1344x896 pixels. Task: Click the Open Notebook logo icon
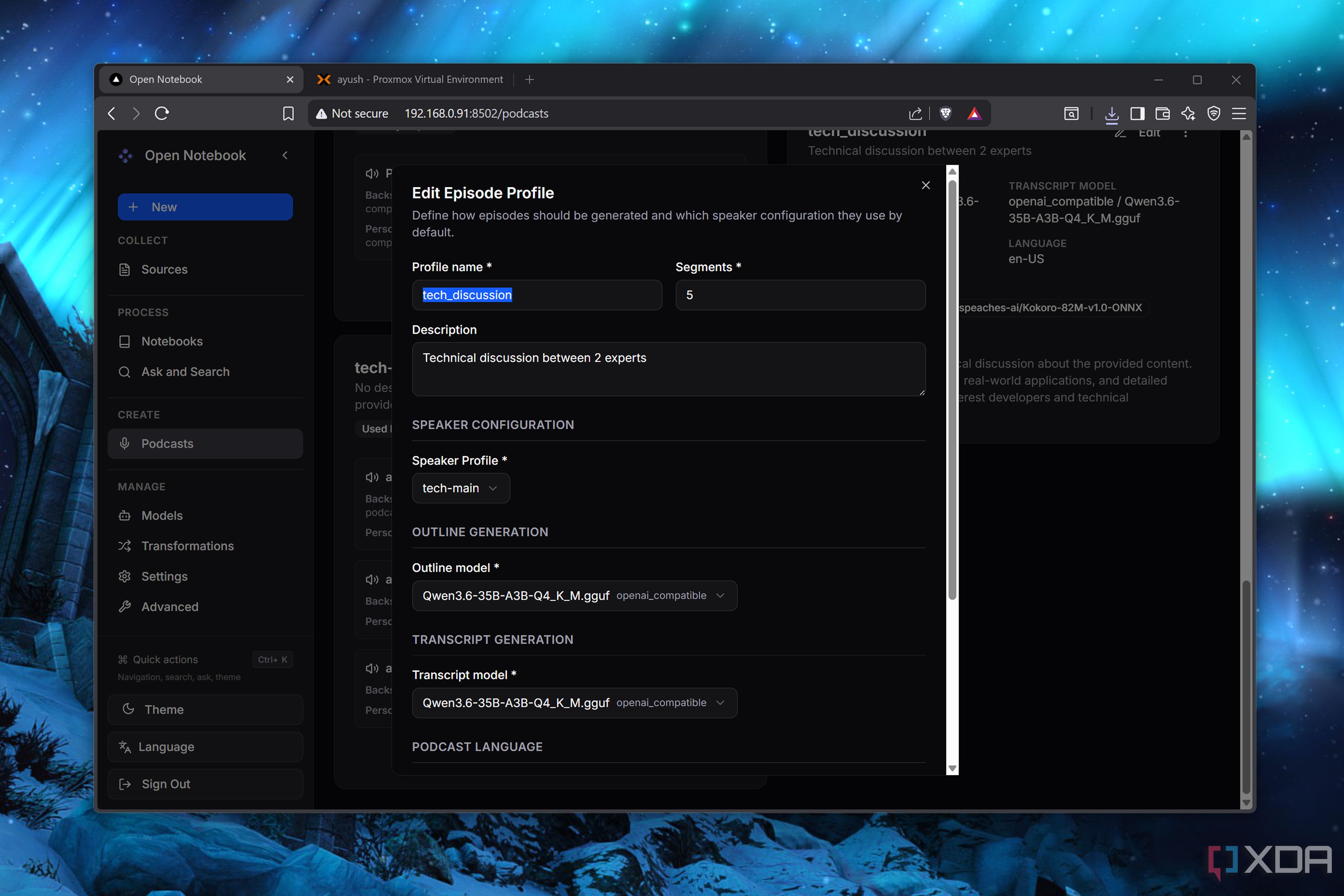[125, 156]
